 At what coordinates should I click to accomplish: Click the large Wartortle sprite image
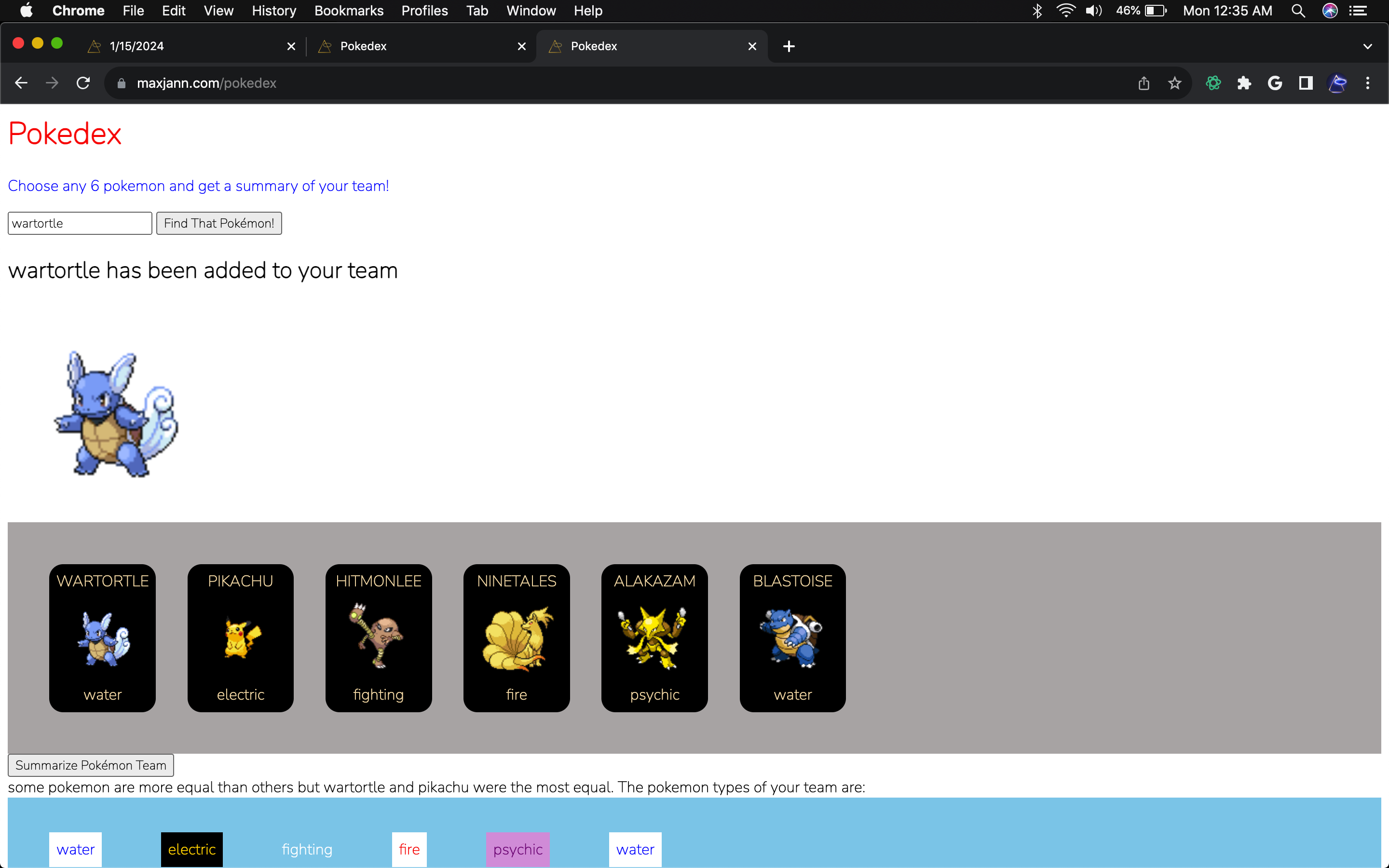coord(117,415)
